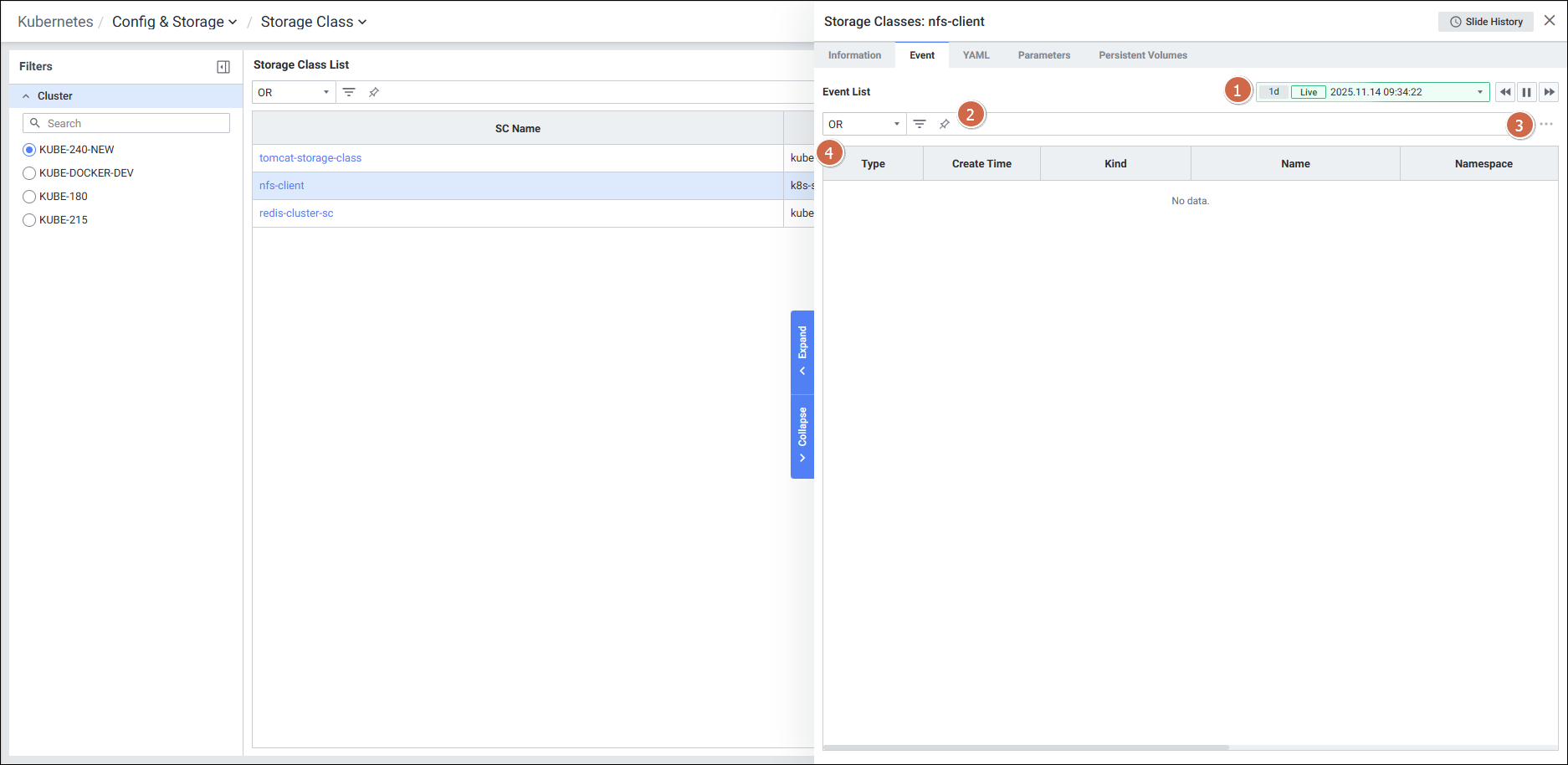This screenshot has width=1568, height=765.
Task: Click the Slide History button
Action: [x=1486, y=22]
